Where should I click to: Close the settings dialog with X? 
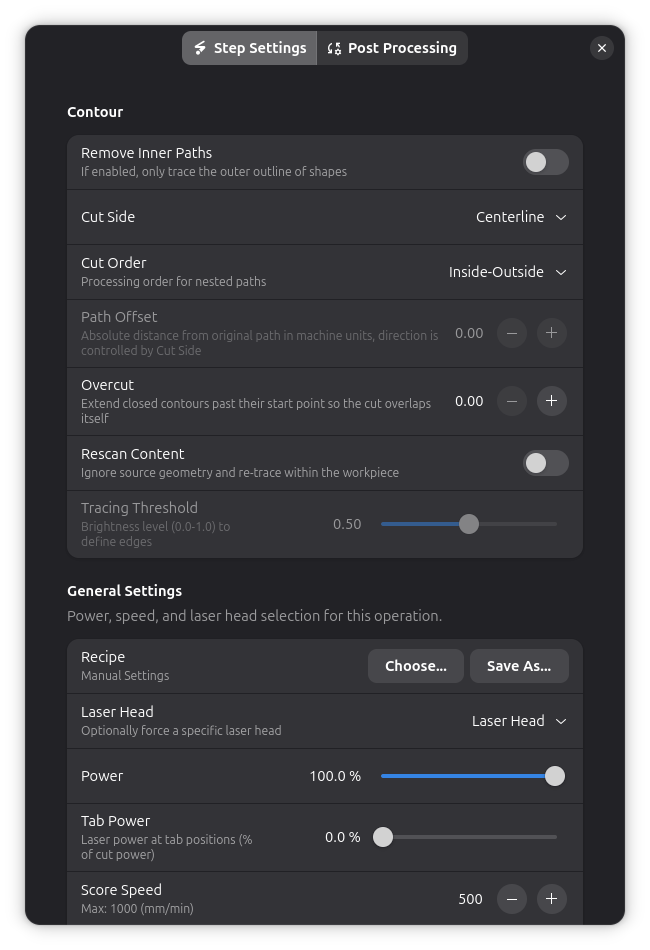tap(602, 48)
